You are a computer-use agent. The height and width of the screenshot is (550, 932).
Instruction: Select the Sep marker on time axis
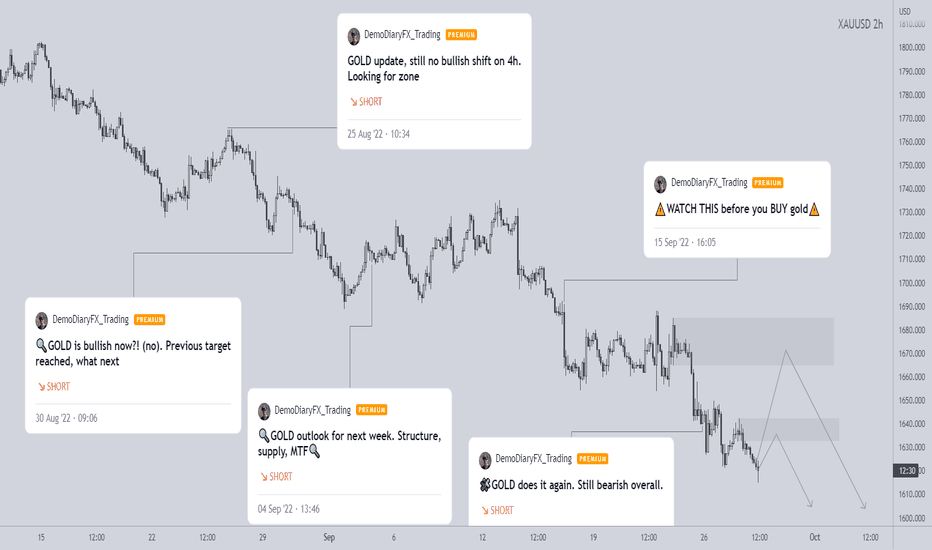coord(329,537)
